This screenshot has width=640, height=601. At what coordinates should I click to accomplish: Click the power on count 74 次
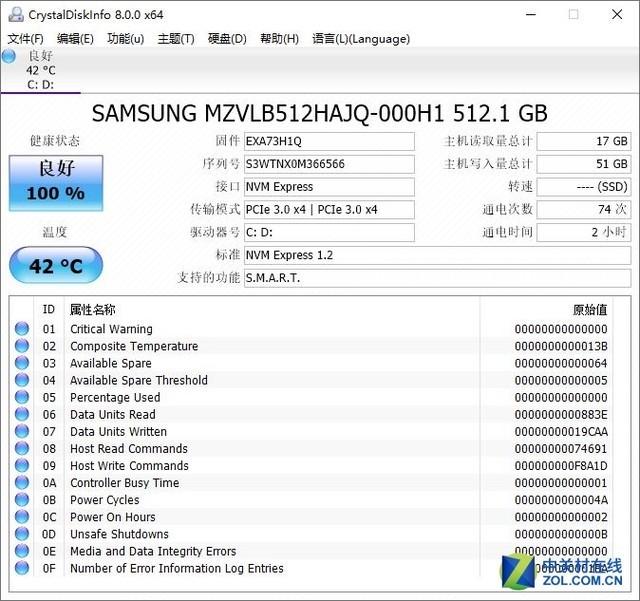[x=584, y=210]
